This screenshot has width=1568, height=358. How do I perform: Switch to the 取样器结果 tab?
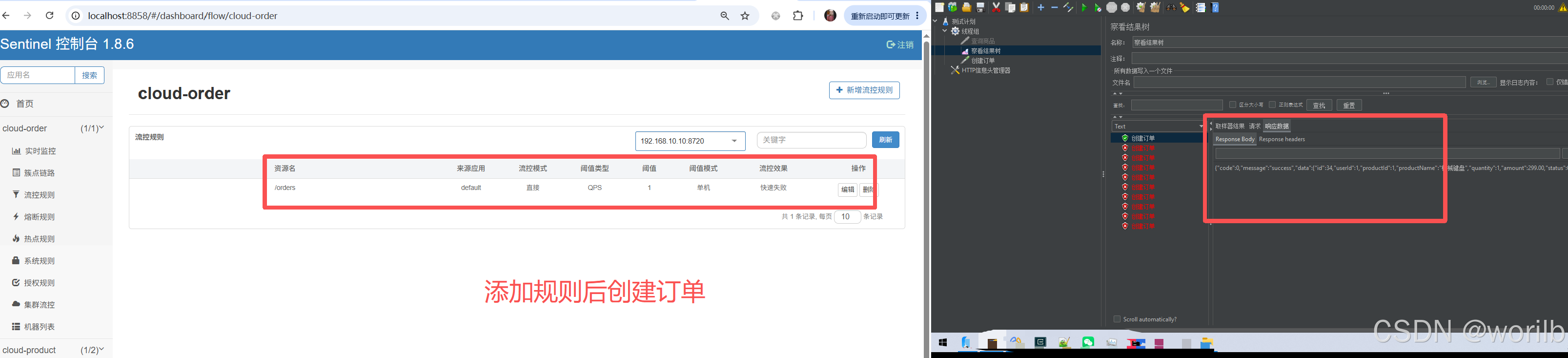click(x=1230, y=126)
